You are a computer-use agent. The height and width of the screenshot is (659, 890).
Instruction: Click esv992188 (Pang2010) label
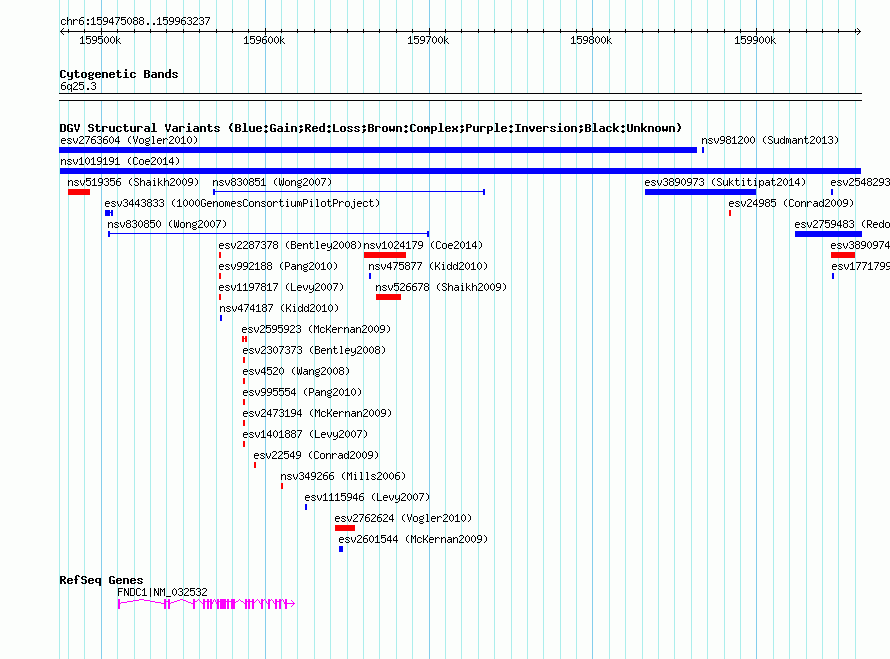[x=278, y=266]
